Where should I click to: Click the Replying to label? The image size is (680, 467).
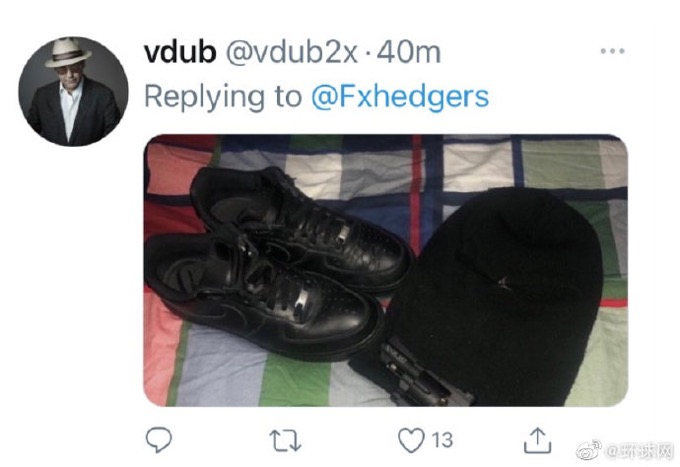tap(222, 97)
